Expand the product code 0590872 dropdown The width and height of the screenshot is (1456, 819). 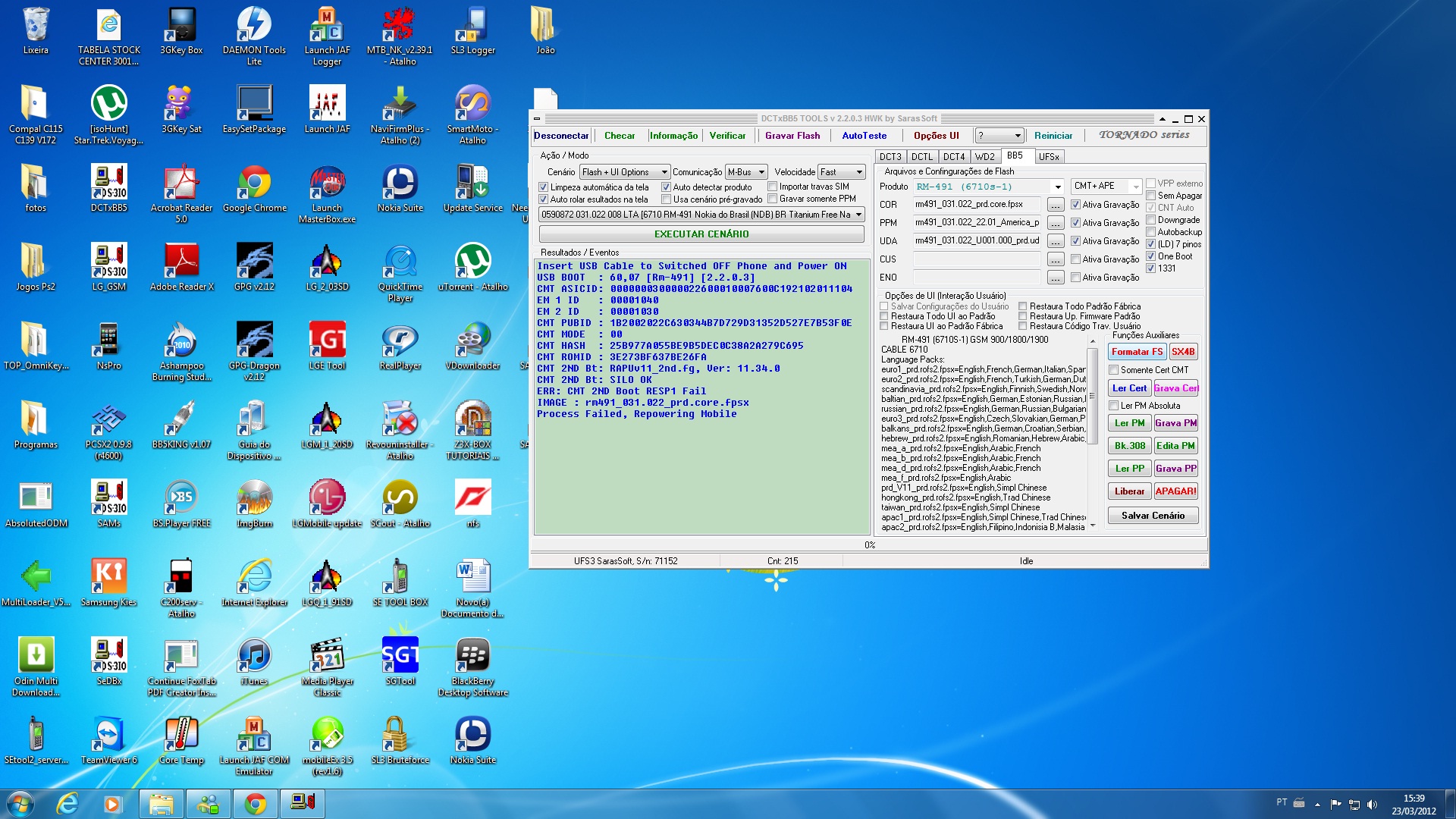pyautogui.click(x=701, y=215)
